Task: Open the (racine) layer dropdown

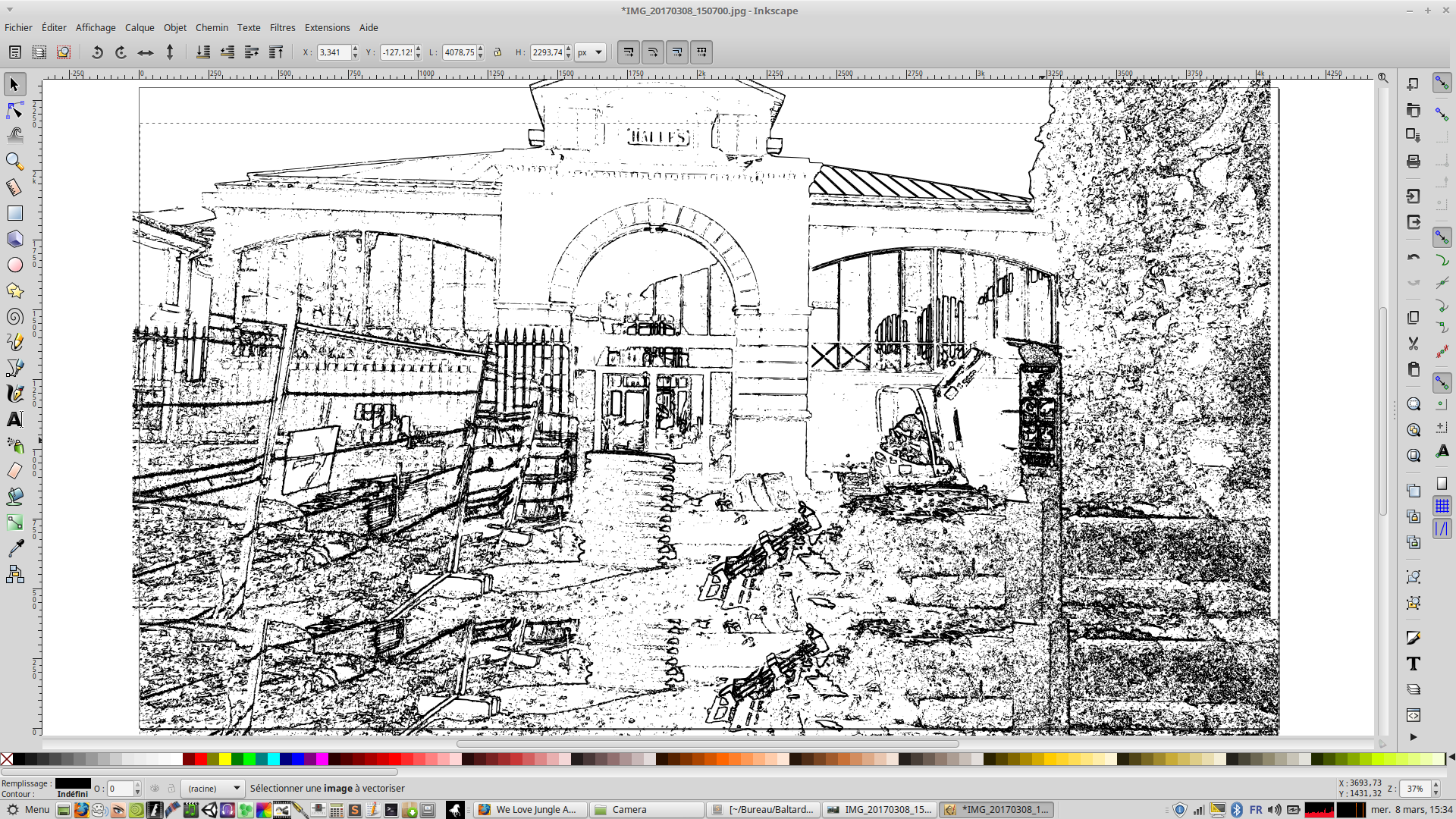Action: point(215,789)
